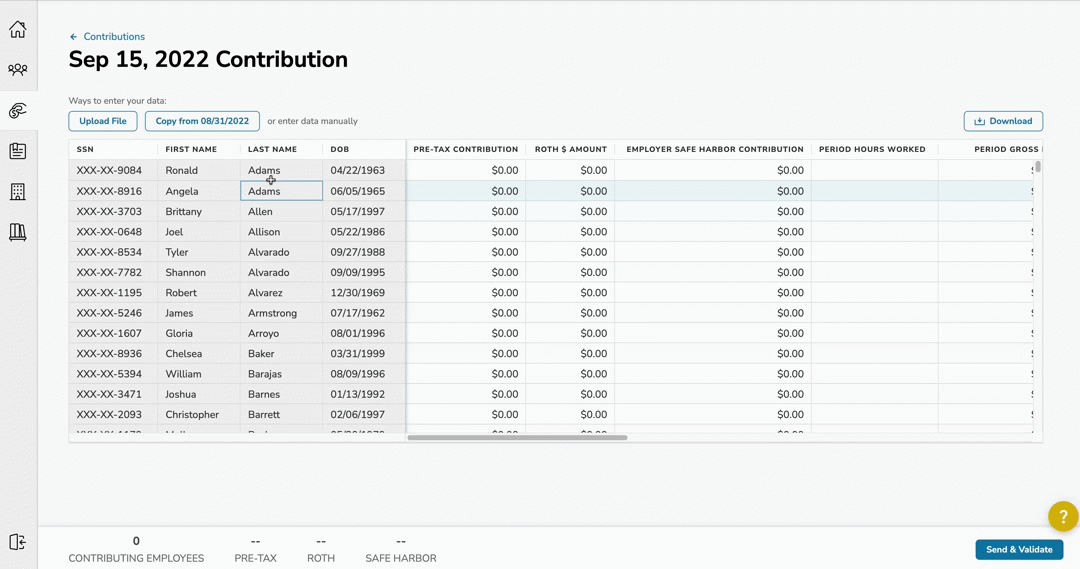The image size is (1080, 569).
Task: Open the Reports document icon in sidebar
Action: 18,151
